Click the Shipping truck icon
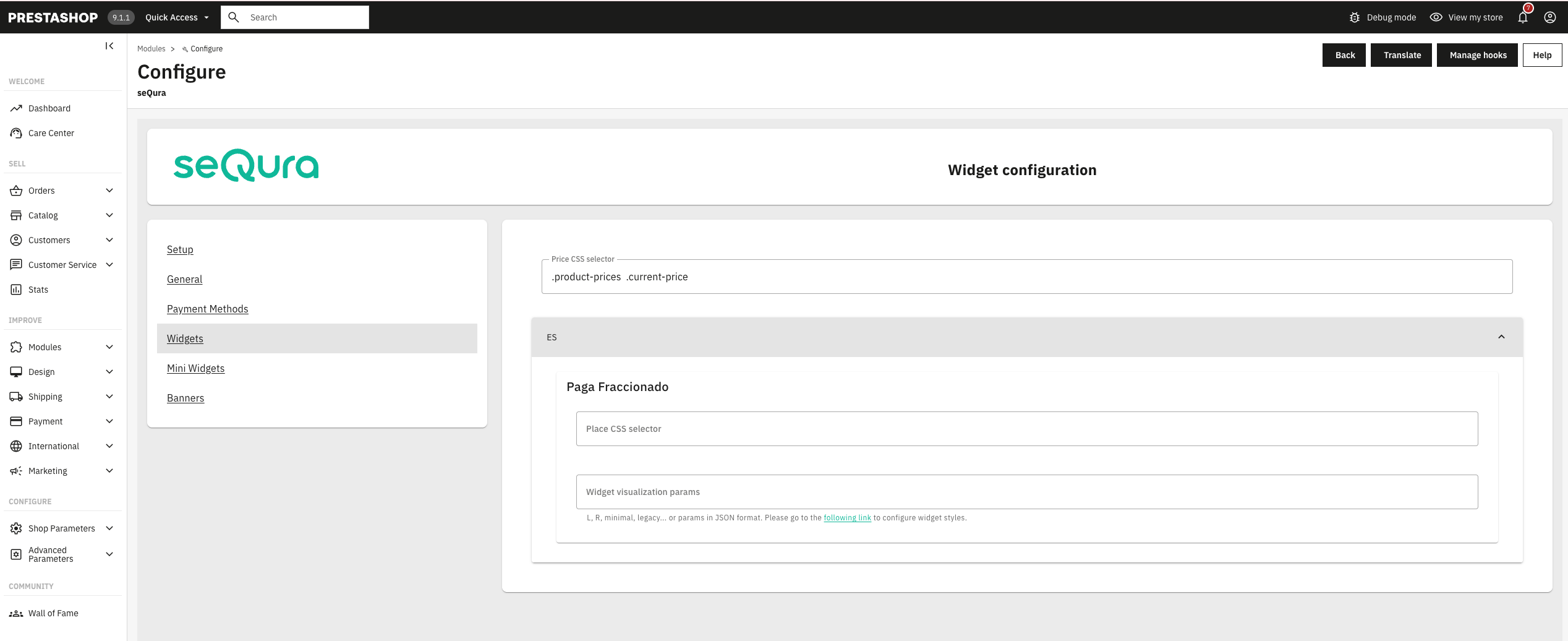1568x641 pixels. pos(16,397)
